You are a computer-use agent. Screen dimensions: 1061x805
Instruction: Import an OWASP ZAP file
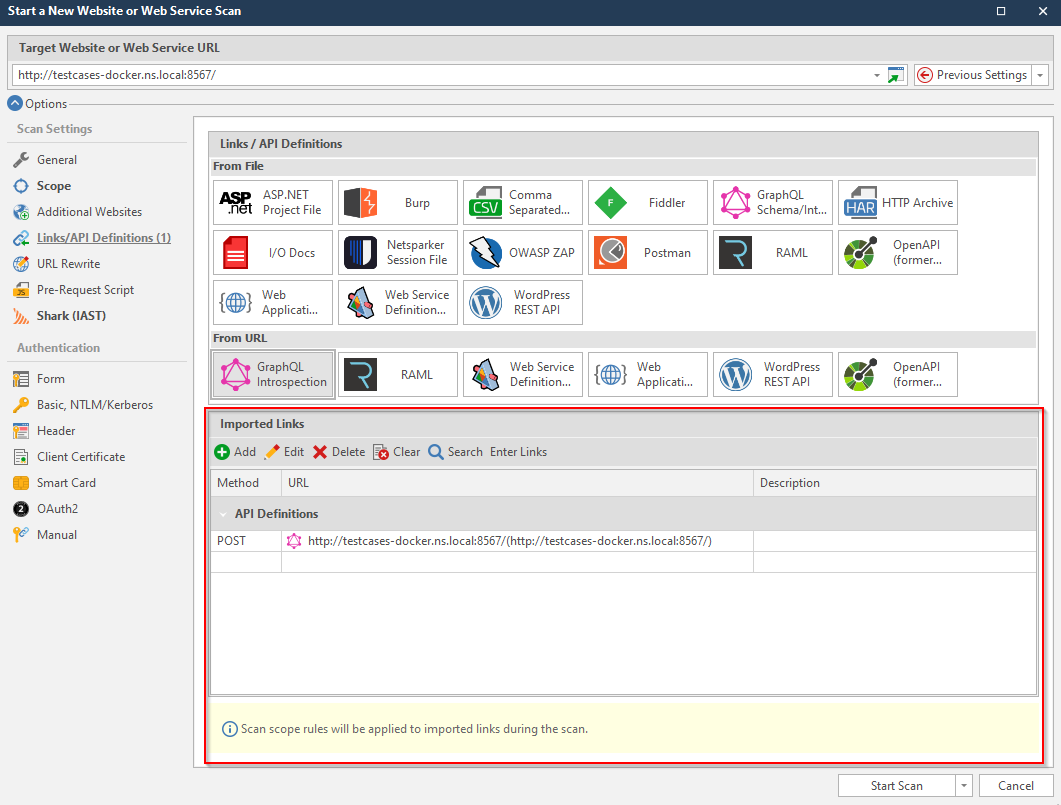tap(522, 253)
